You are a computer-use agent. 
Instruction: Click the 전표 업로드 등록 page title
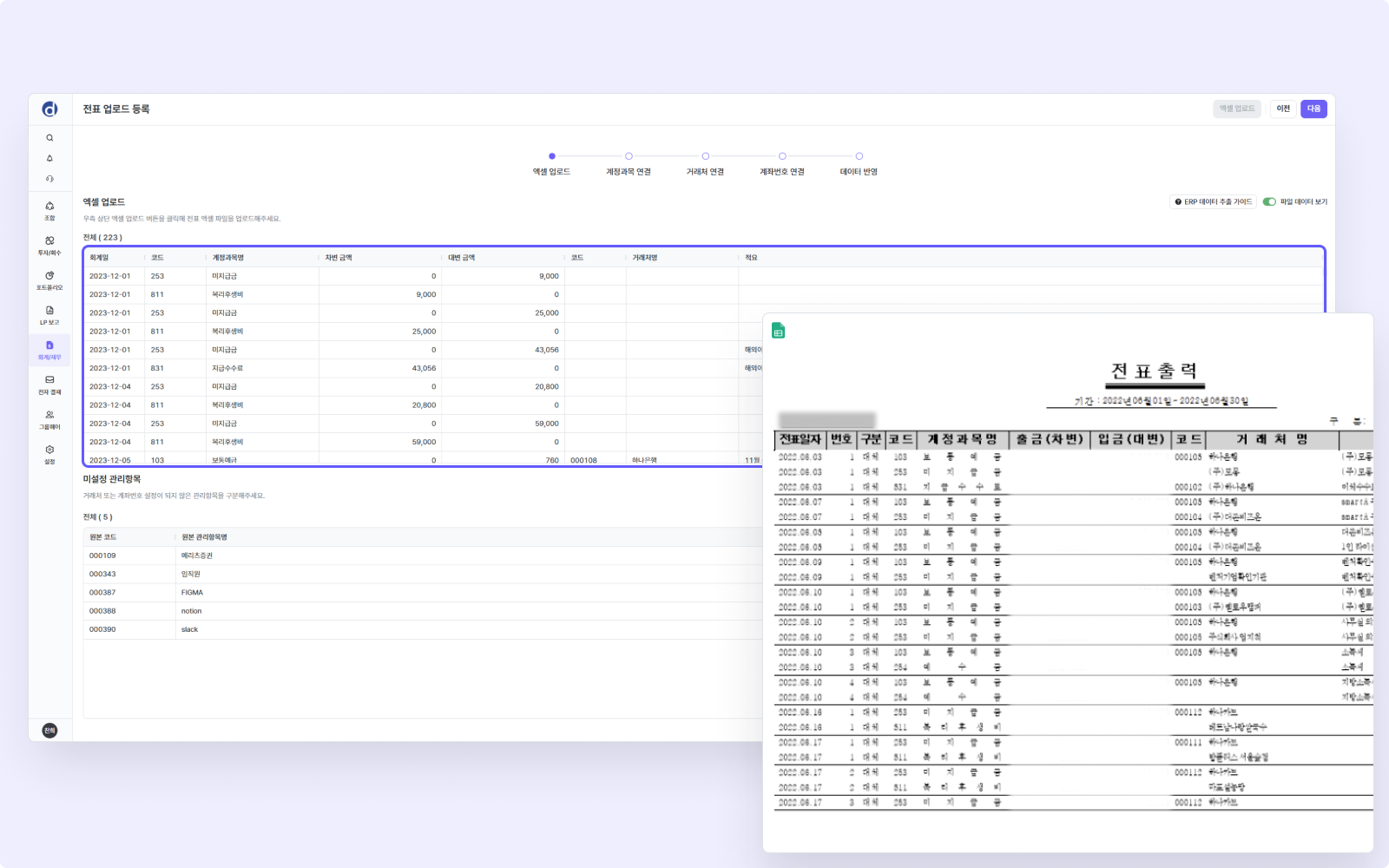(116, 108)
